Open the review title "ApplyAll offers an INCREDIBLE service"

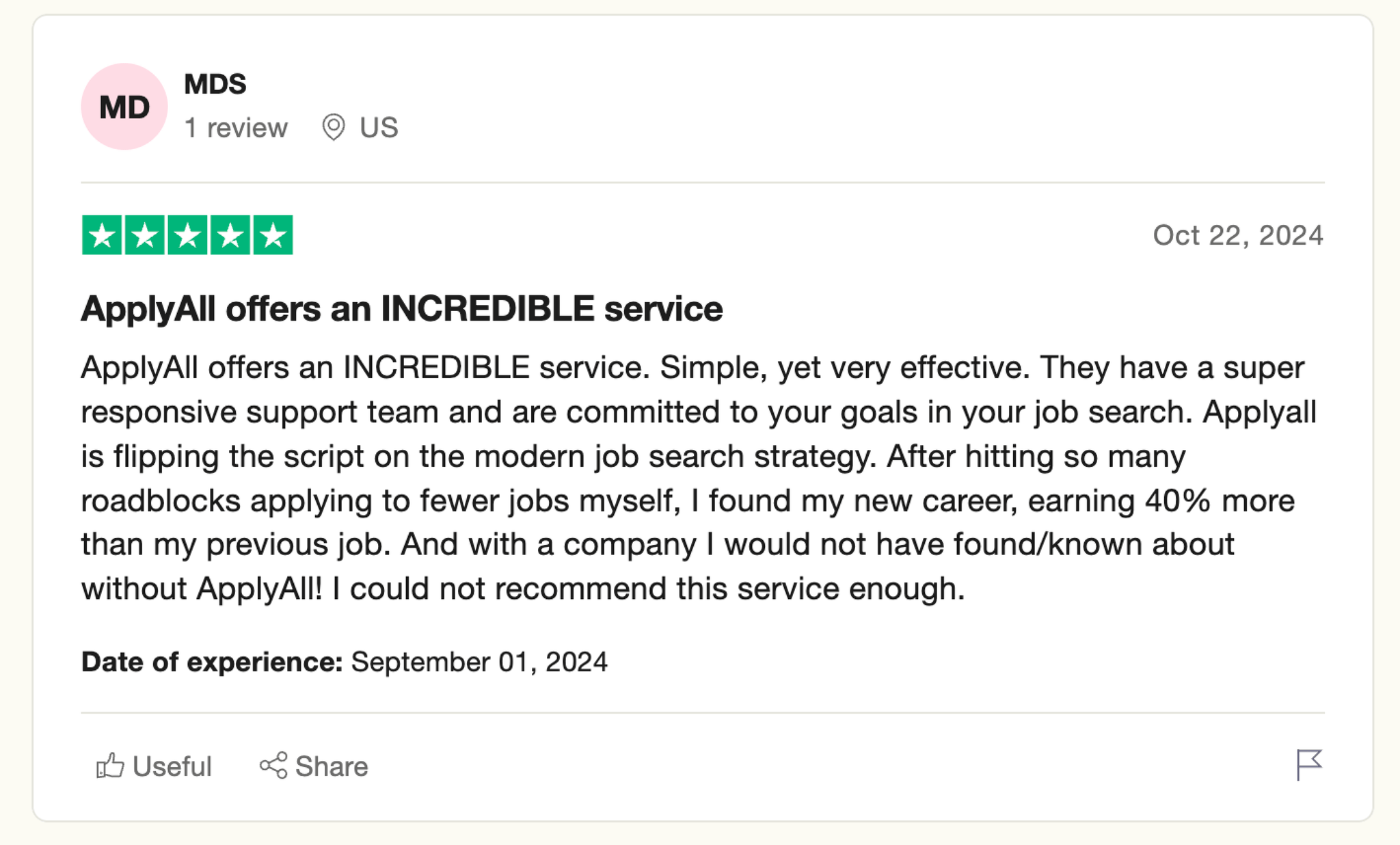pyautogui.click(x=402, y=309)
